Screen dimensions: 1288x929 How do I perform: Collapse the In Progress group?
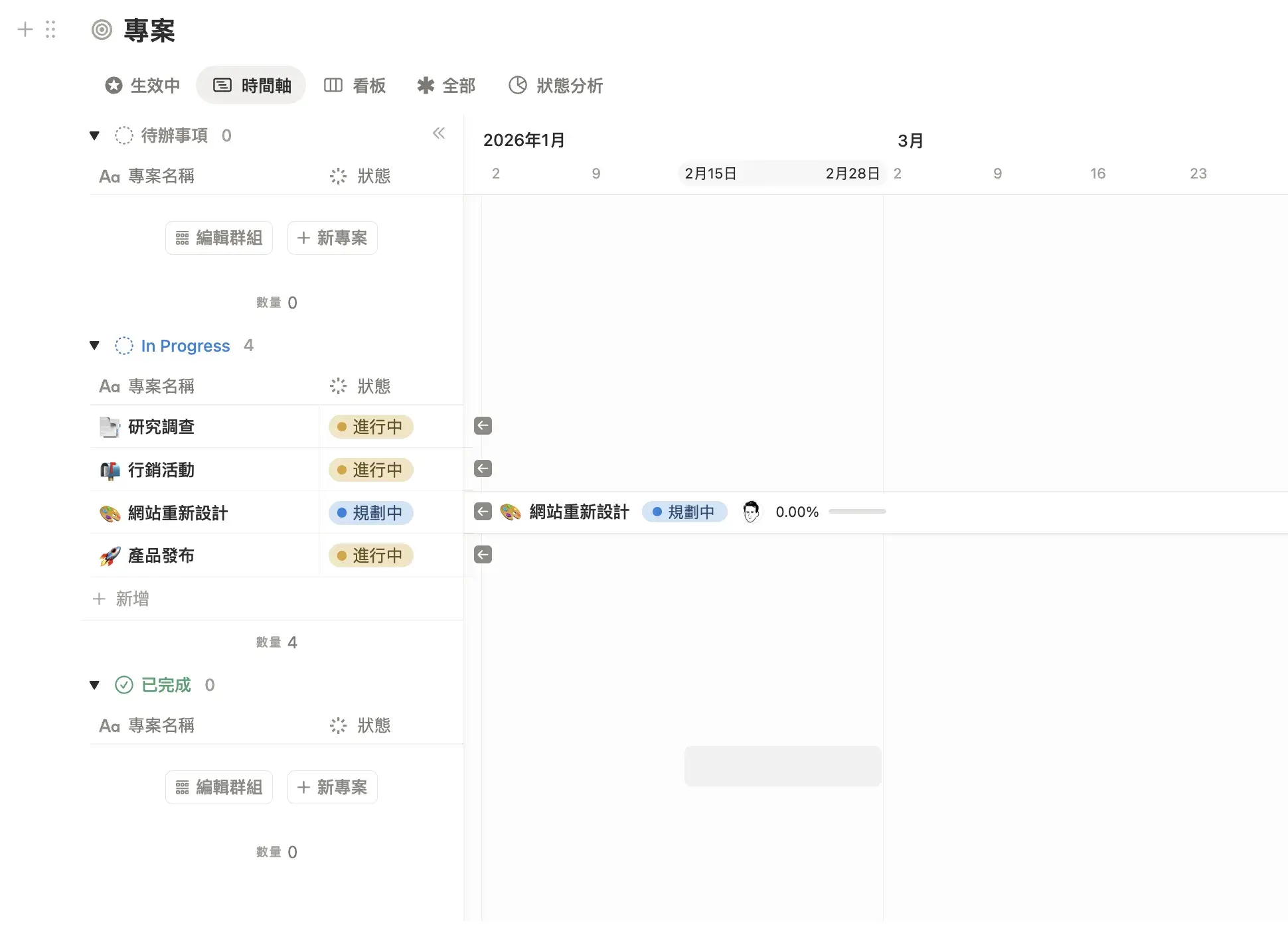point(94,345)
